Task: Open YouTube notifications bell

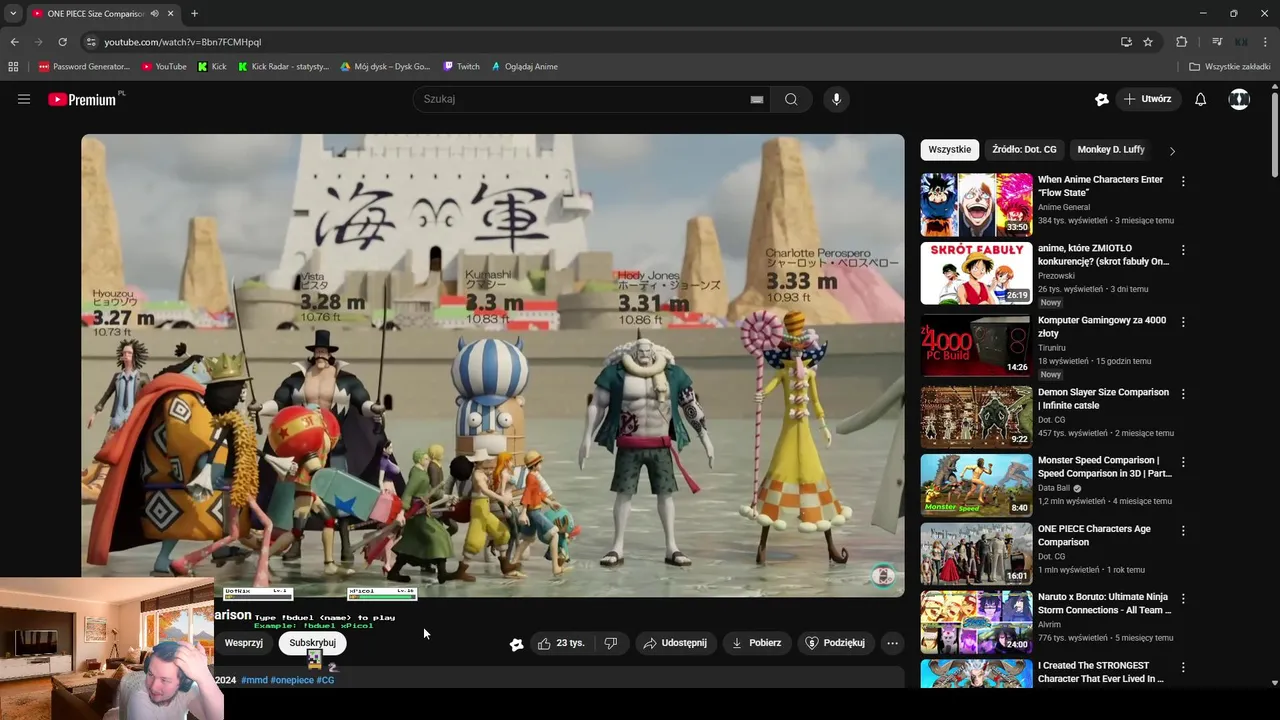Action: (1201, 99)
